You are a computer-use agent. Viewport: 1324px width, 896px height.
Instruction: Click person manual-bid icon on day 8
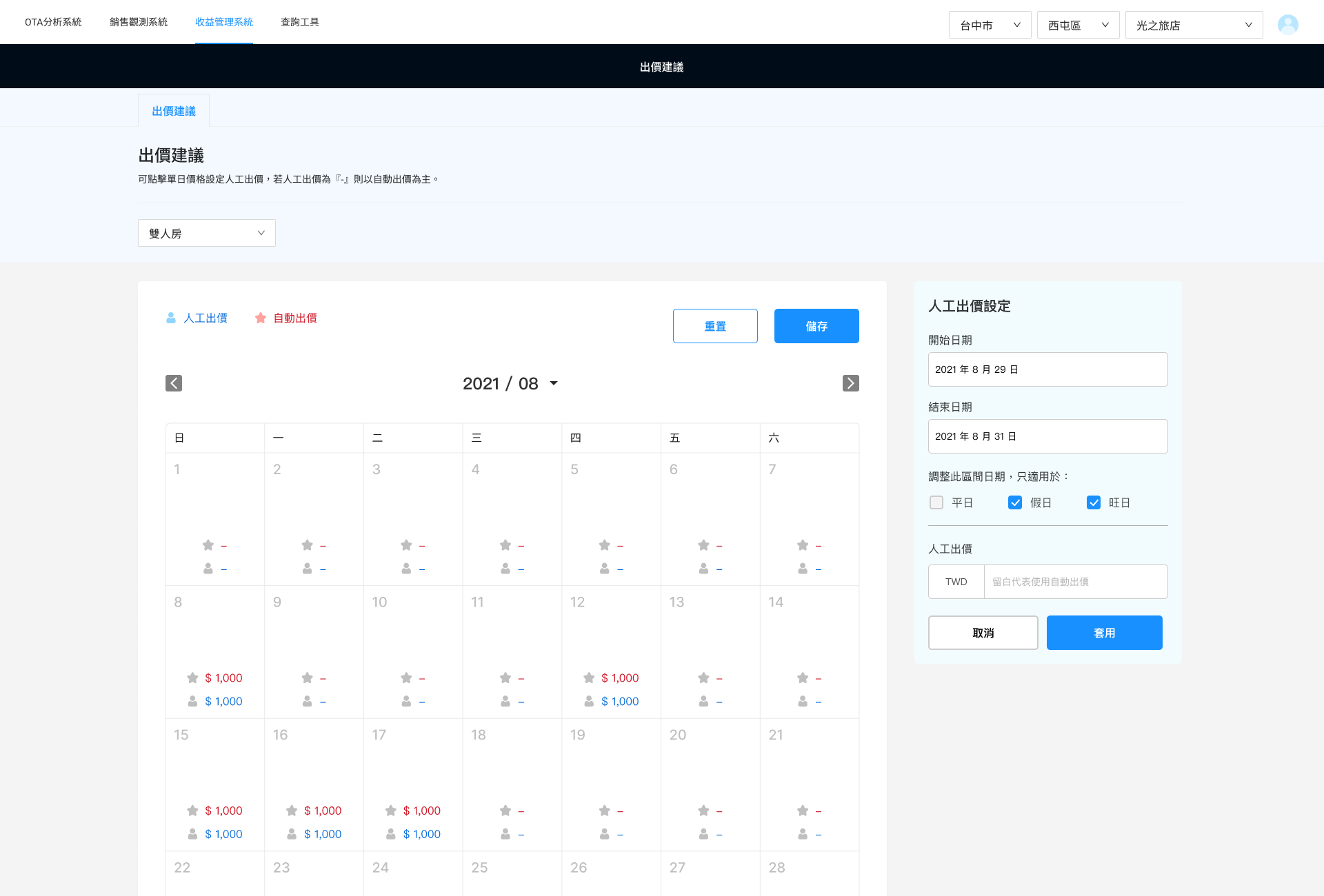pyautogui.click(x=192, y=701)
